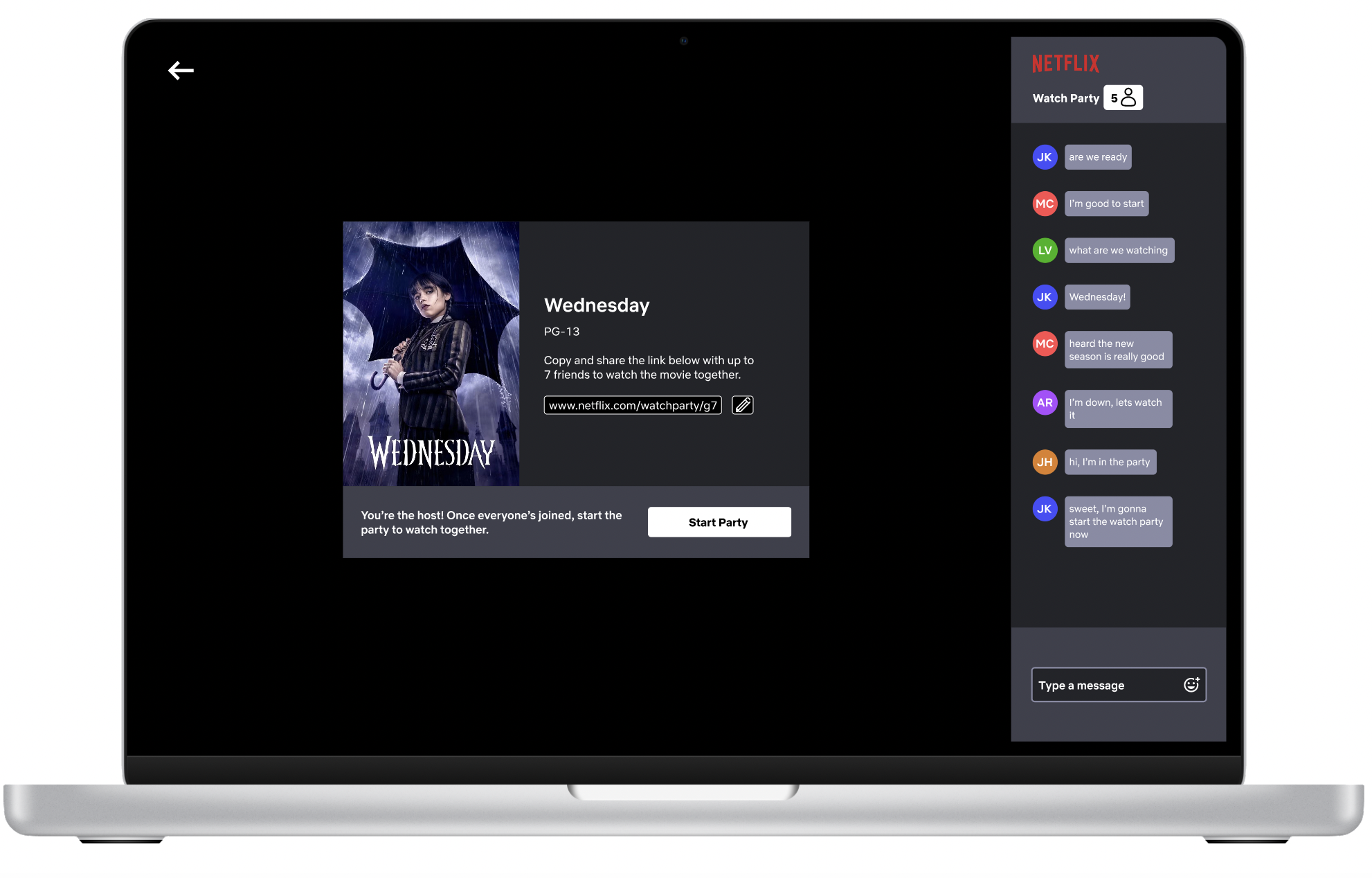This screenshot has height=878, width=1372.
Task: Click the back arrow icon
Action: pyautogui.click(x=181, y=71)
